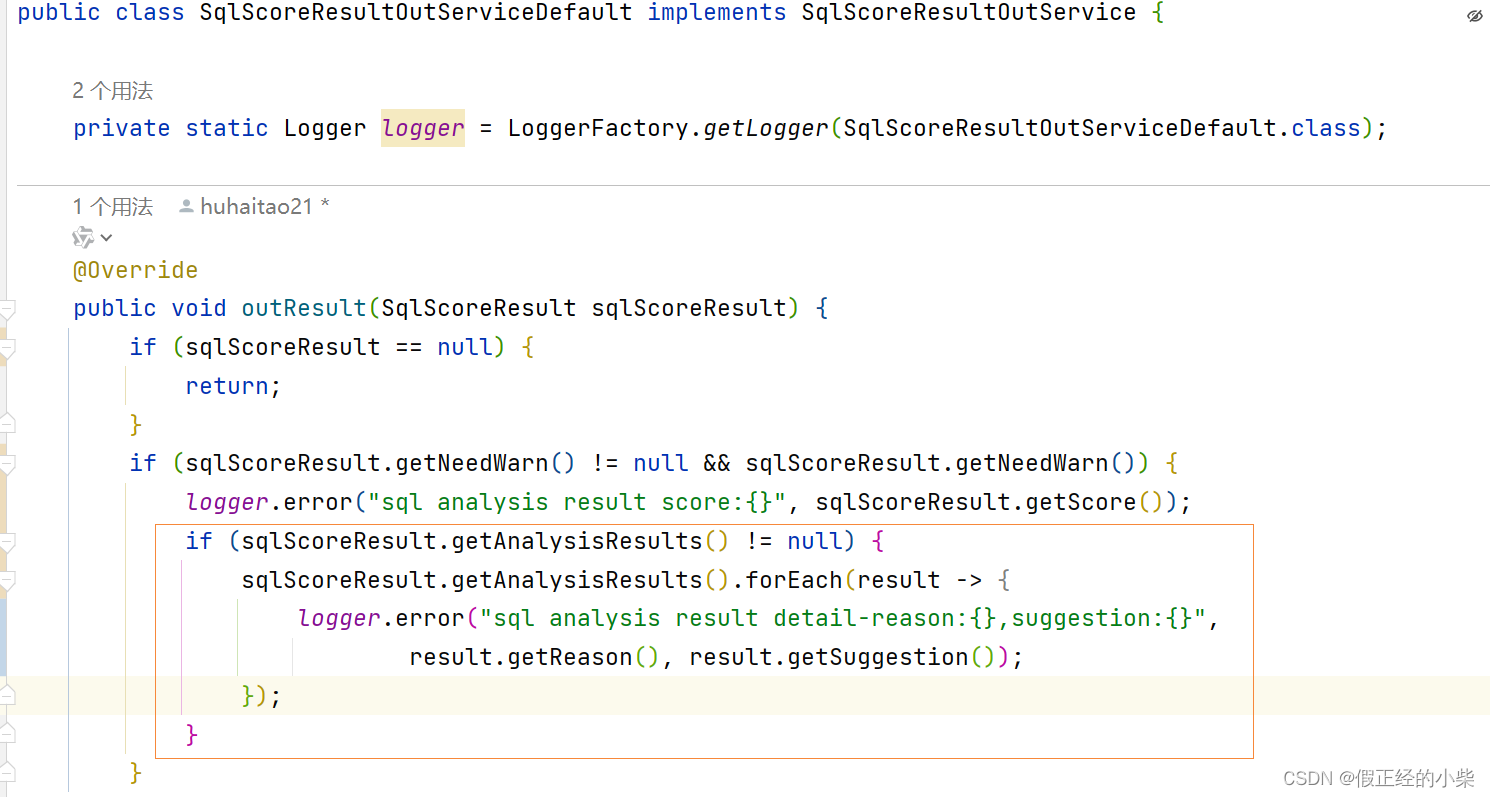Open the dropdown chevron beside the AI icon
This screenshot has height=797, width=1490.
(x=106, y=238)
